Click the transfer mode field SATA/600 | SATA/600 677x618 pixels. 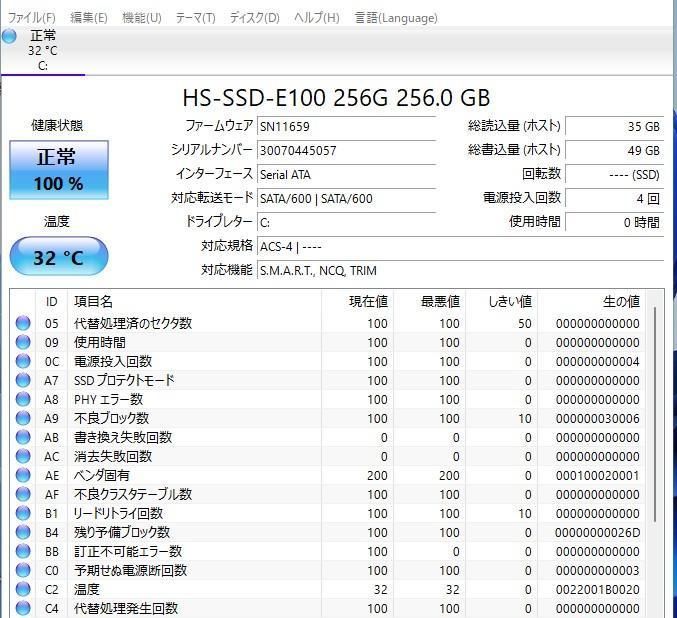[x=347, y=199]
